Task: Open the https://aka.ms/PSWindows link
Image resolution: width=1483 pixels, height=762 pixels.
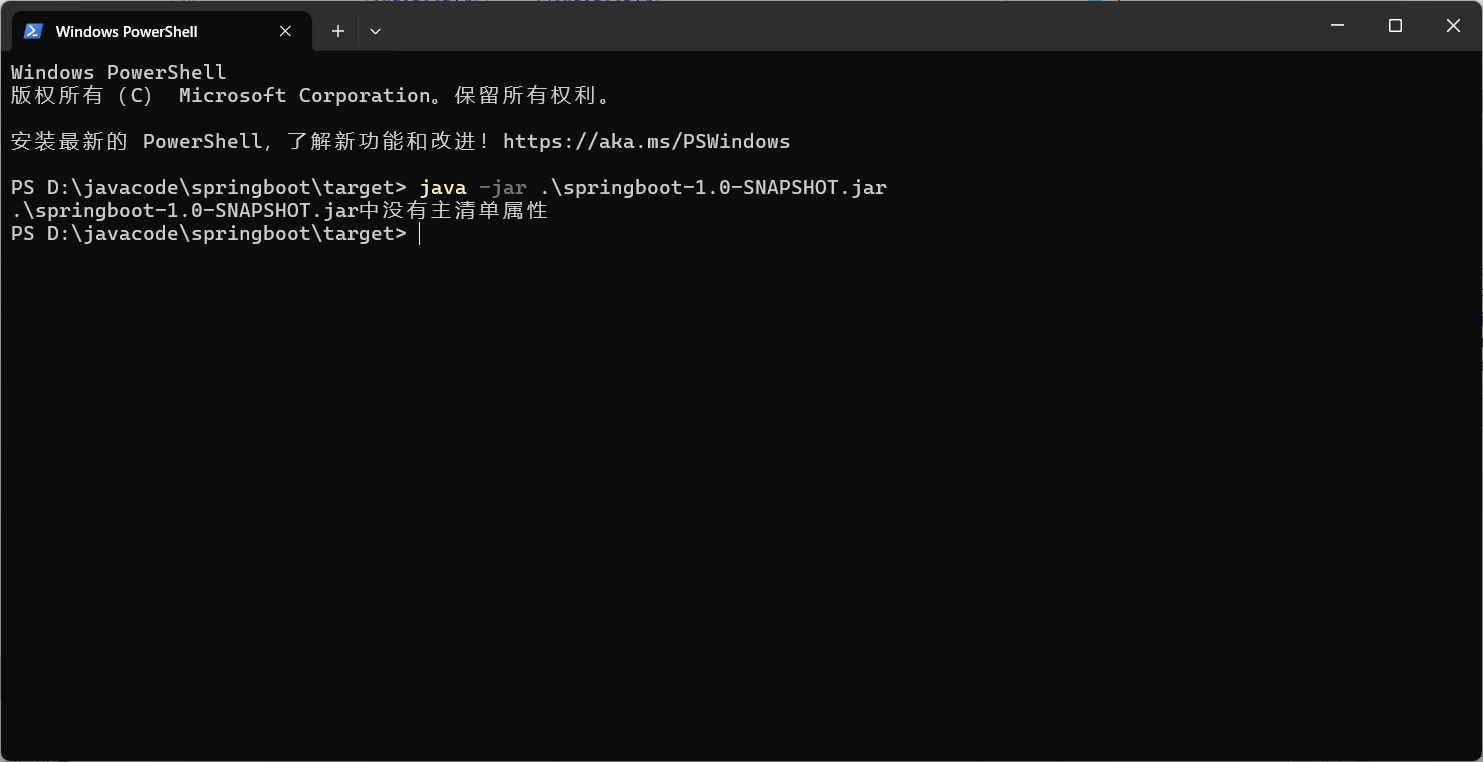Action: pos(647,141)
